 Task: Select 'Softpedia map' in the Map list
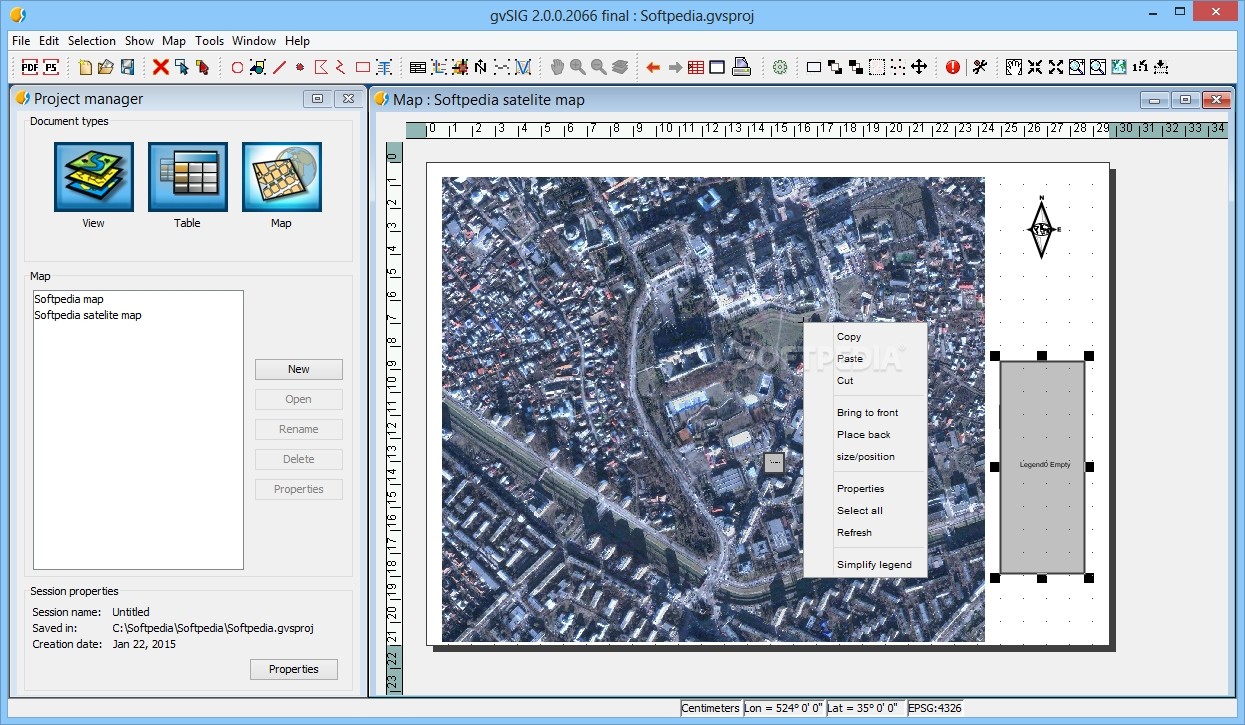(69, 299)
